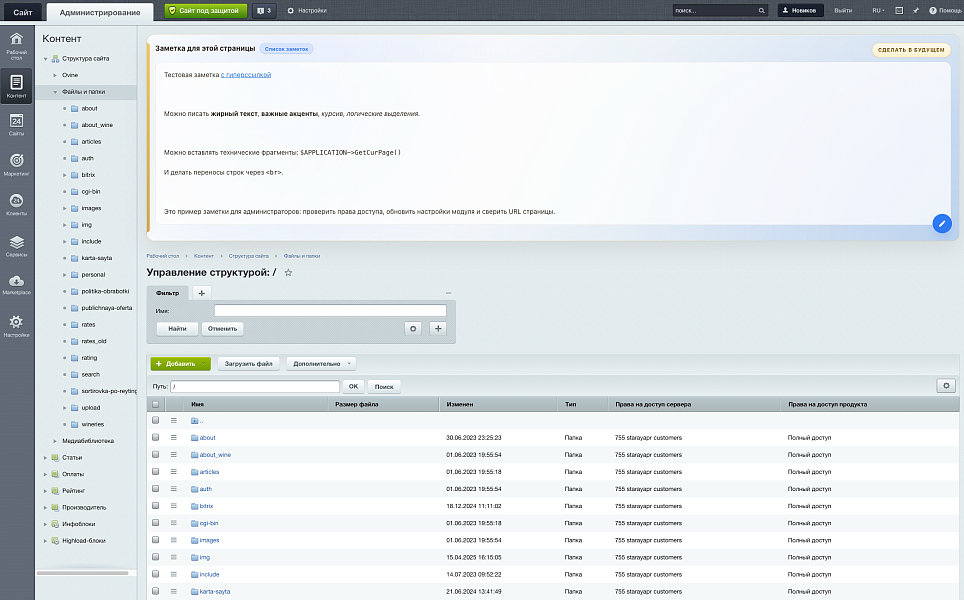The height and width of the screenshot is (600, 964).
Task: Follow the с гиперссылкой link in note
Action: 246,74
